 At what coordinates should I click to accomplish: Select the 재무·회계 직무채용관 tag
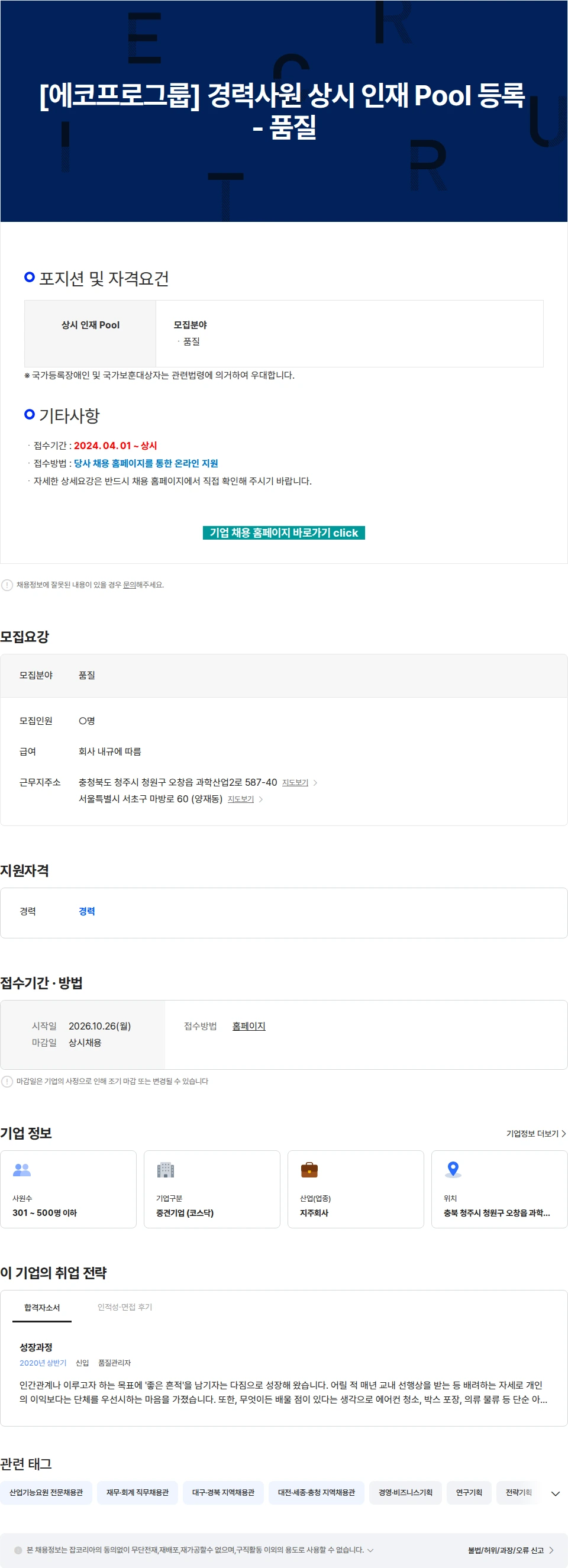pyautogui.click(x=138, y=1492)
